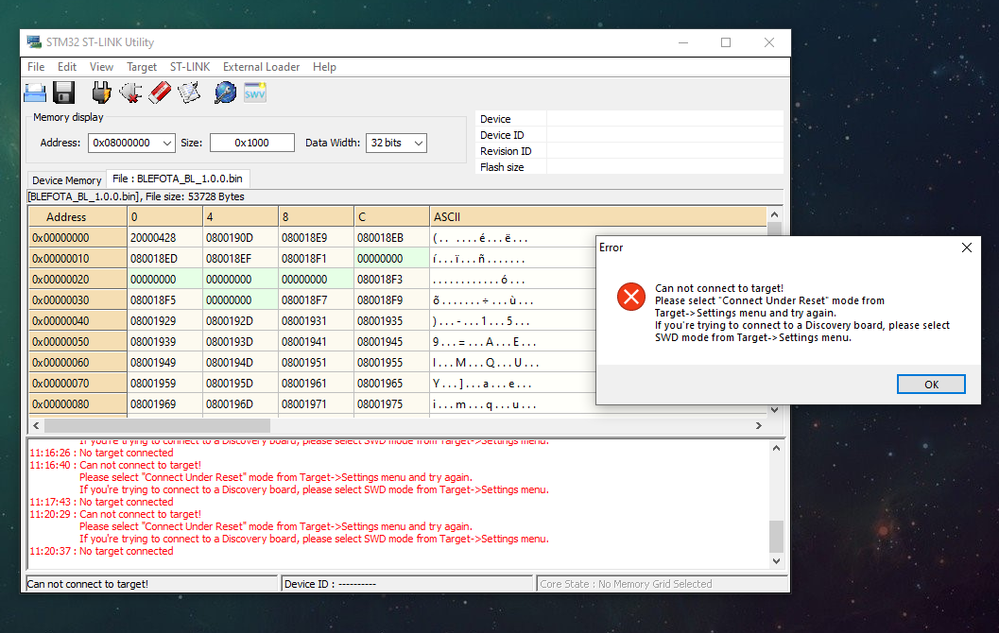999x633 pixels.
Task: Select cell 0800194D in row 0x00000060
Action: pos(240,363)
